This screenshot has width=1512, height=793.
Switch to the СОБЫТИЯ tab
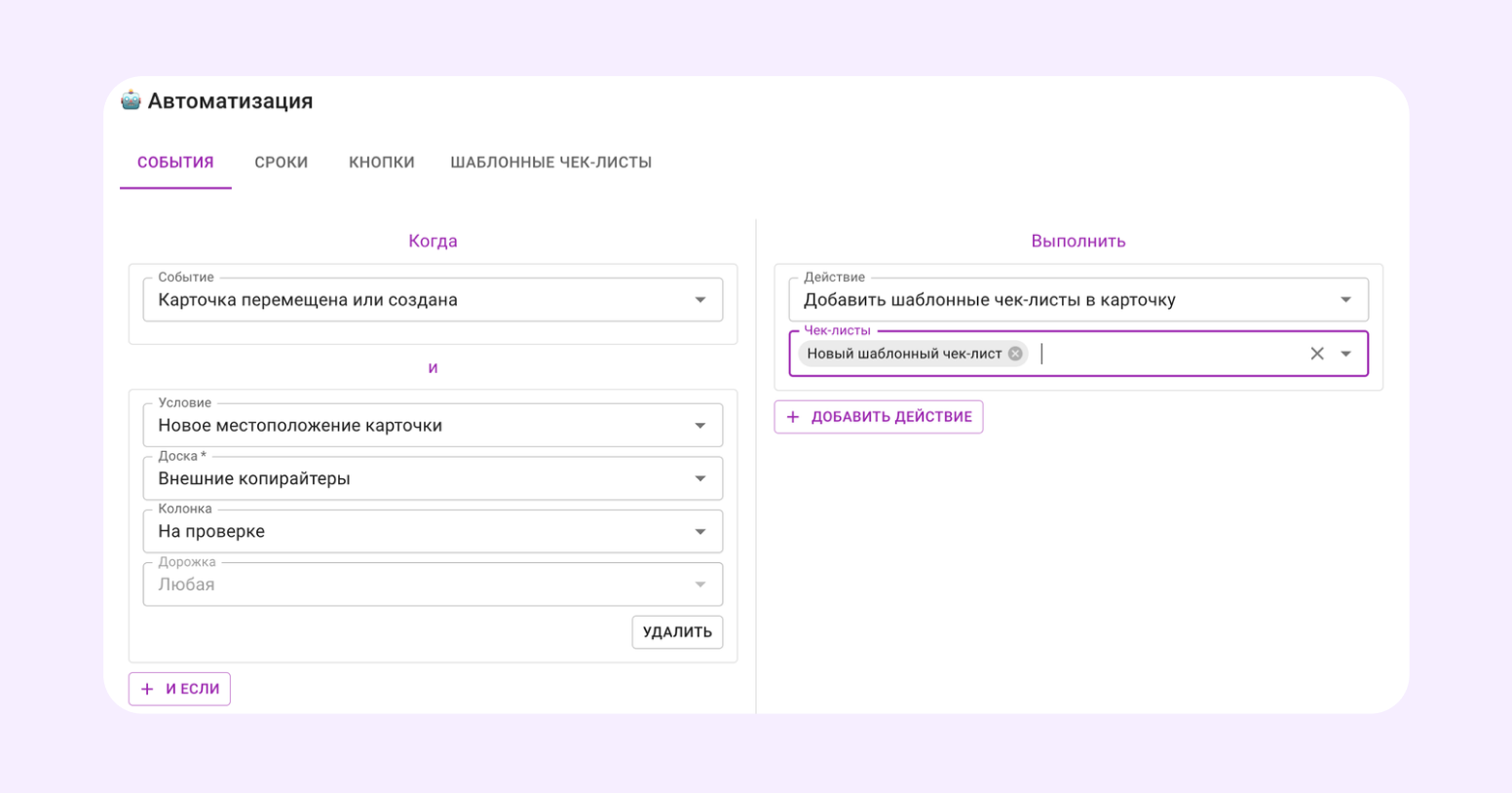tap(175, 163)
